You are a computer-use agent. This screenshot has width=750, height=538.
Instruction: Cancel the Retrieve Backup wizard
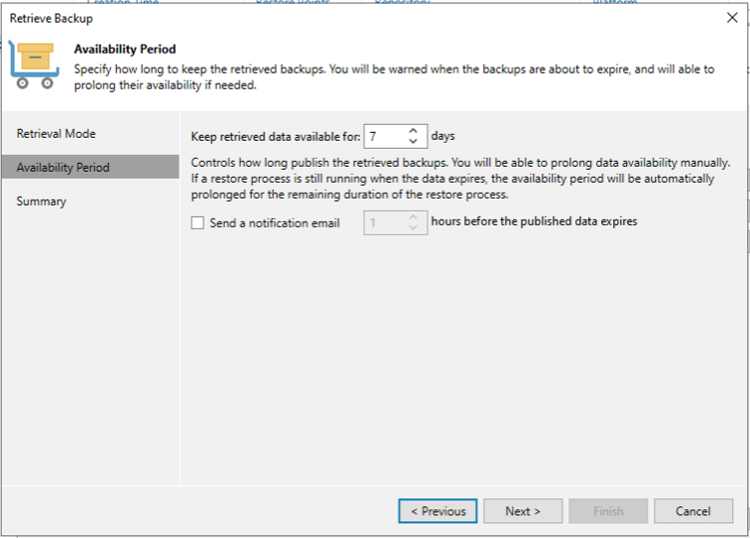click(693, 511)
